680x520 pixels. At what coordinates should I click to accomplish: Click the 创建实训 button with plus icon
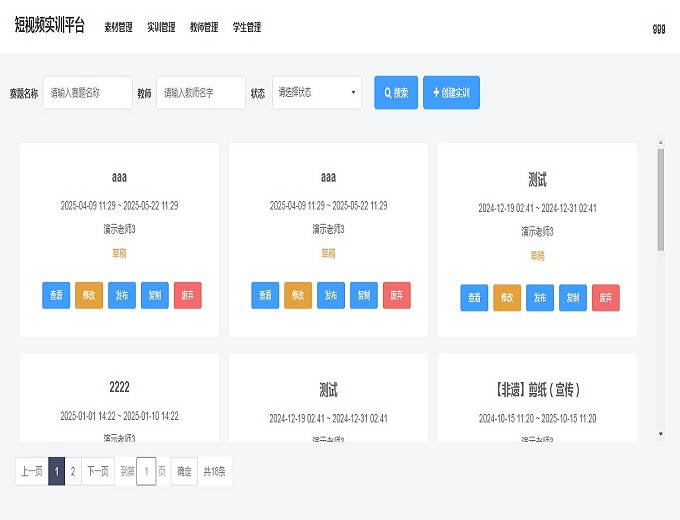click(x=451, y=93)
